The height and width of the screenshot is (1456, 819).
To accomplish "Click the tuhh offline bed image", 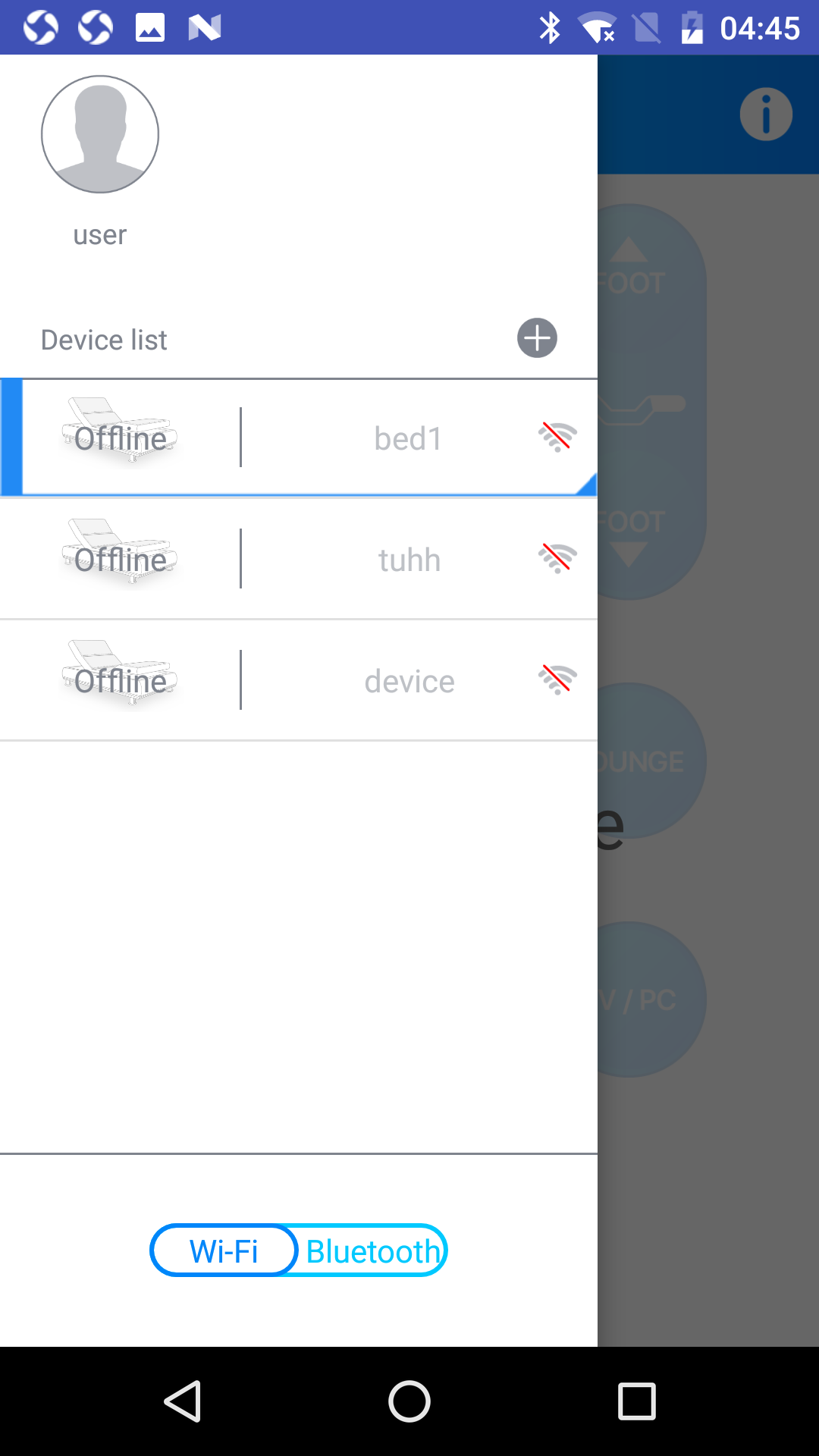I will 120,551.
